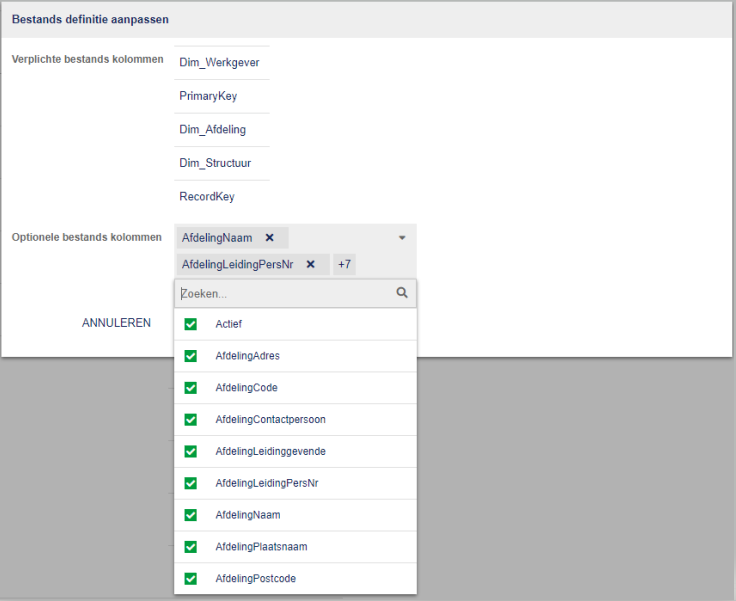Focus the Zoeken search field
Viewport: 736px width, 601px height.
(285, 294)
